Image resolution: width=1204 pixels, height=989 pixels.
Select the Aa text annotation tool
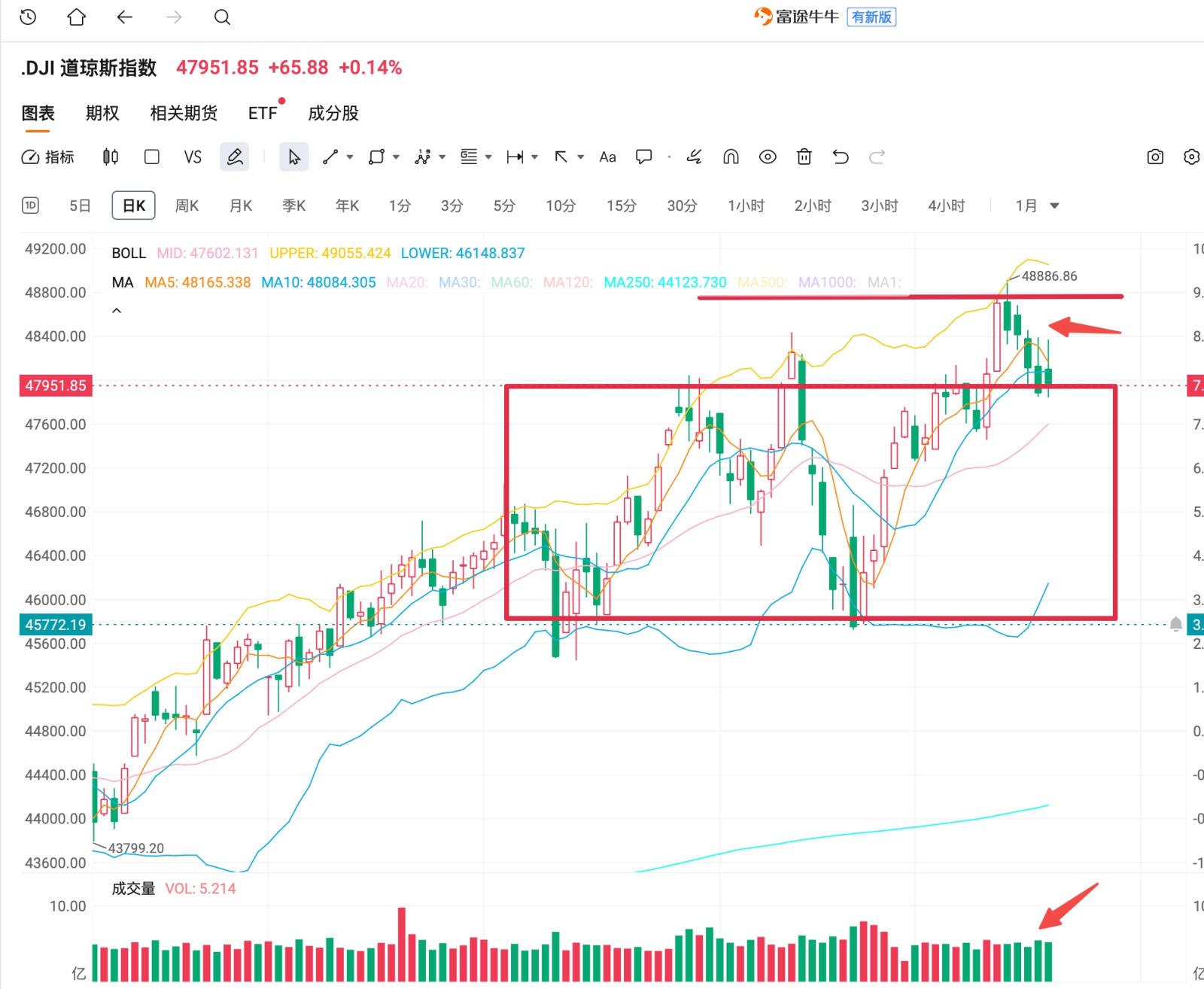607,157
